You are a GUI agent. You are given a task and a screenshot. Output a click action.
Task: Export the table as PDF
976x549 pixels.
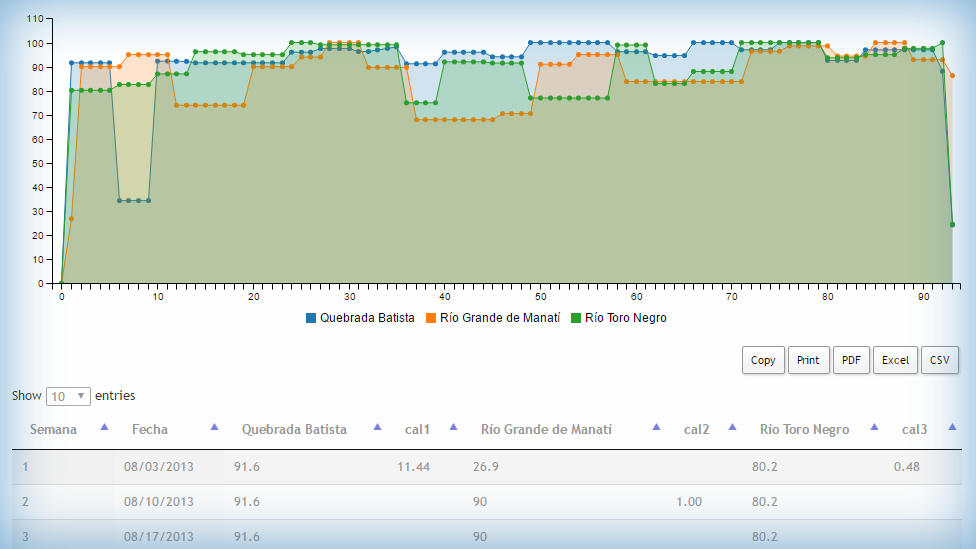(850, 360)
